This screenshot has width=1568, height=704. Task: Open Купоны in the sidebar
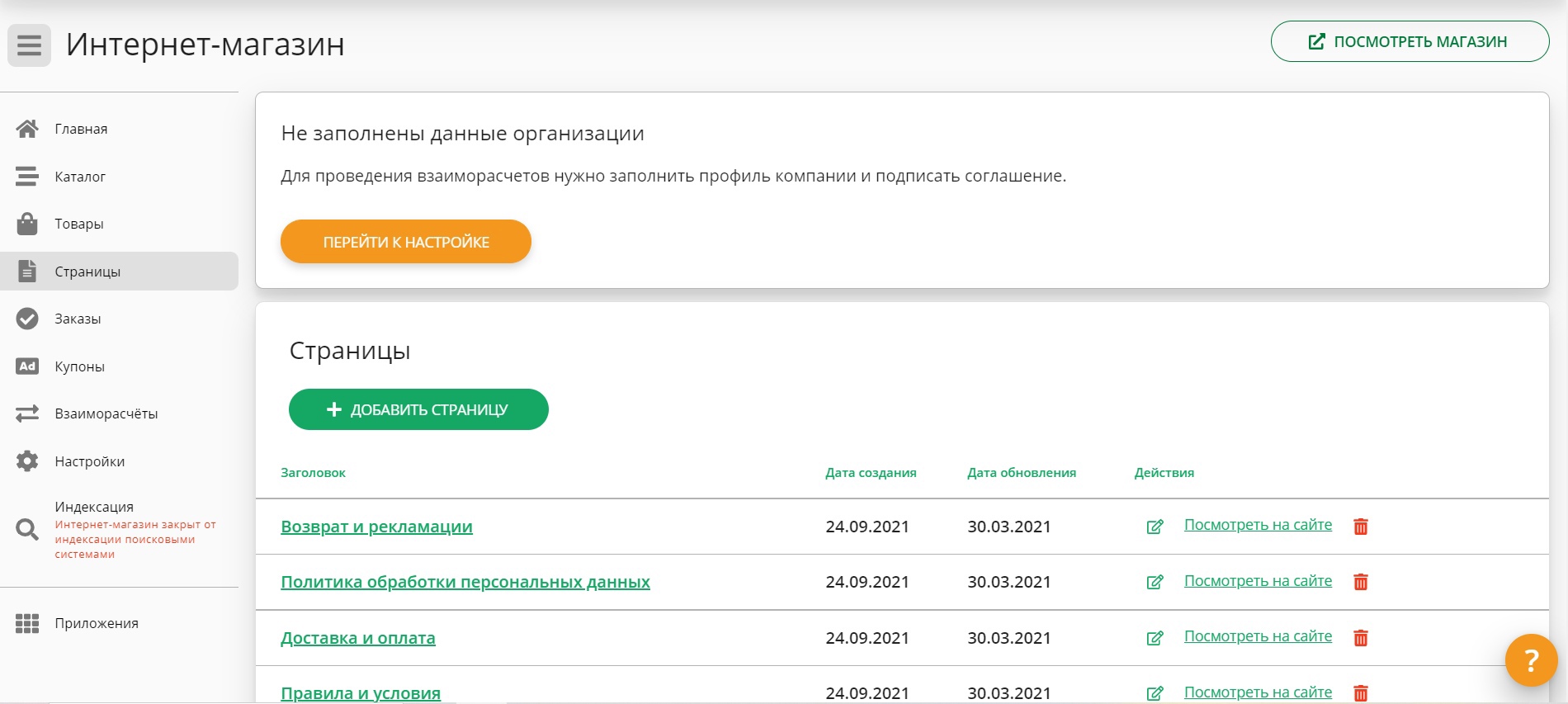coord(119,366)
